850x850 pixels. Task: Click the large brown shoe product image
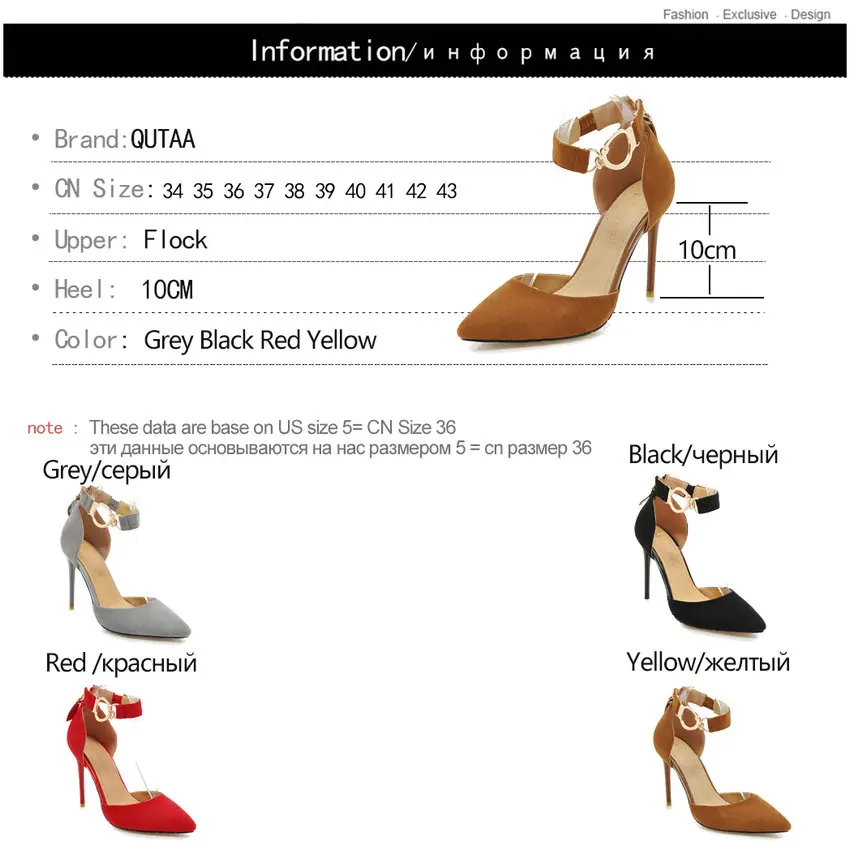coord(567,222)
